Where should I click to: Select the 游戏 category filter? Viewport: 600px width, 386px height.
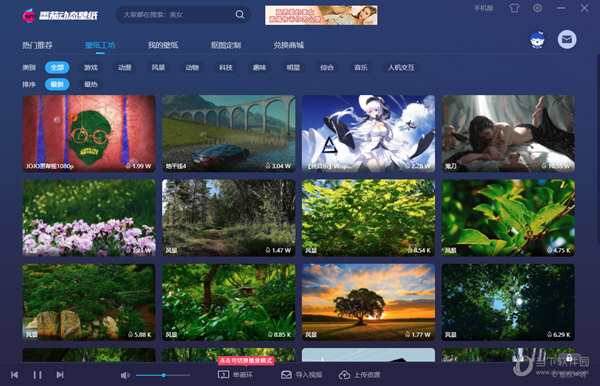point(91,68)
